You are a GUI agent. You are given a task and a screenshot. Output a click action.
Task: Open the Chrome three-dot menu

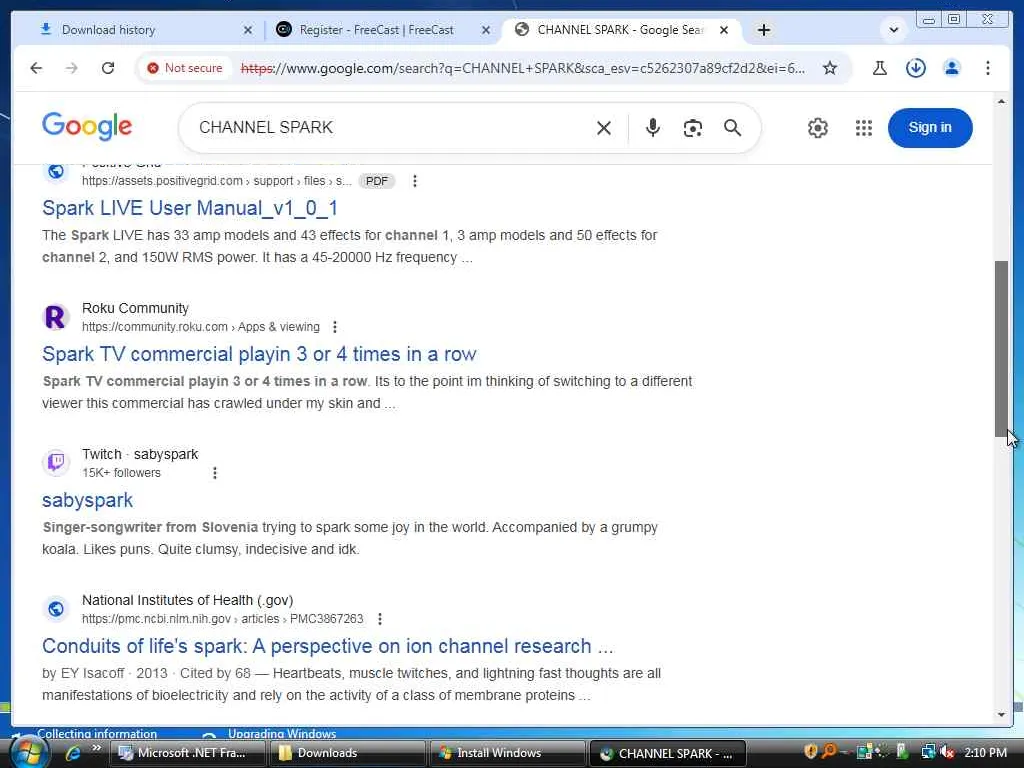tap(987, 68)
